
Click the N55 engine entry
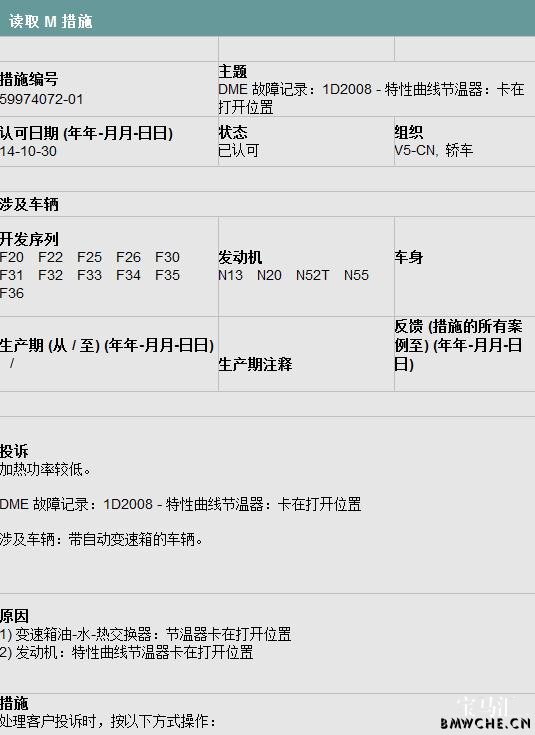point(356,275)
